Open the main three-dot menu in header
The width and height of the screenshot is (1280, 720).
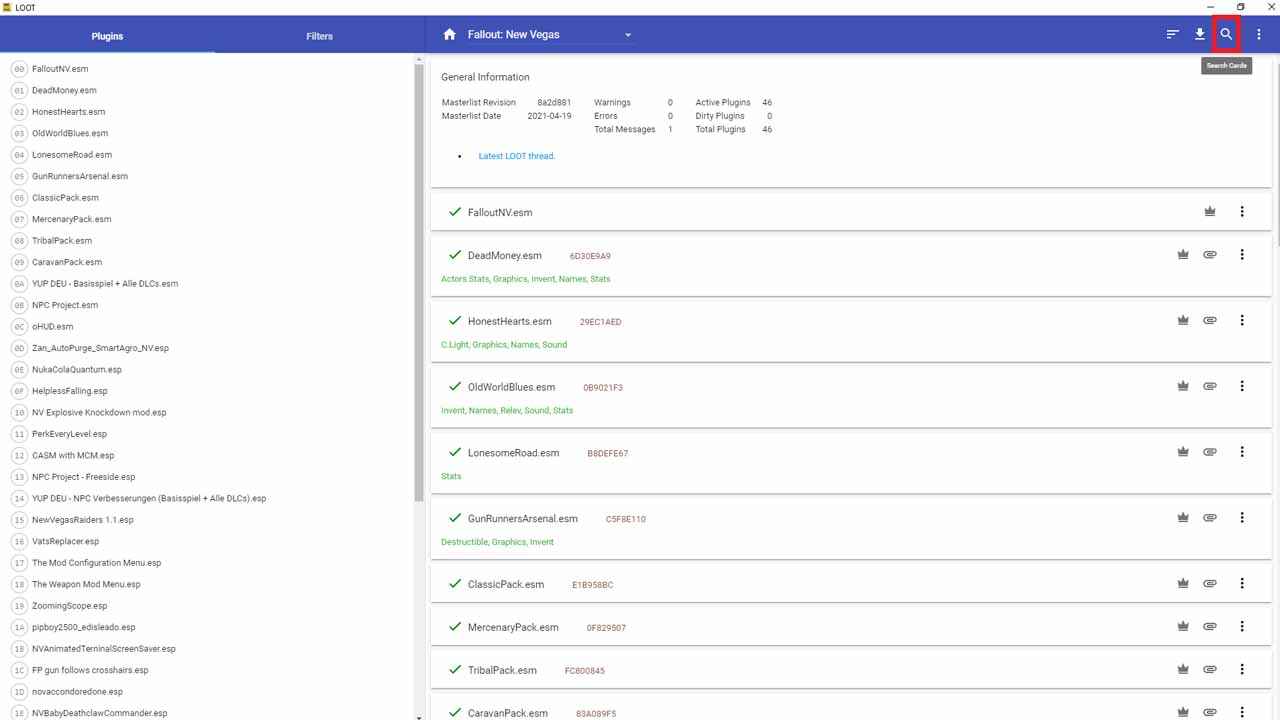(1259, 35)
